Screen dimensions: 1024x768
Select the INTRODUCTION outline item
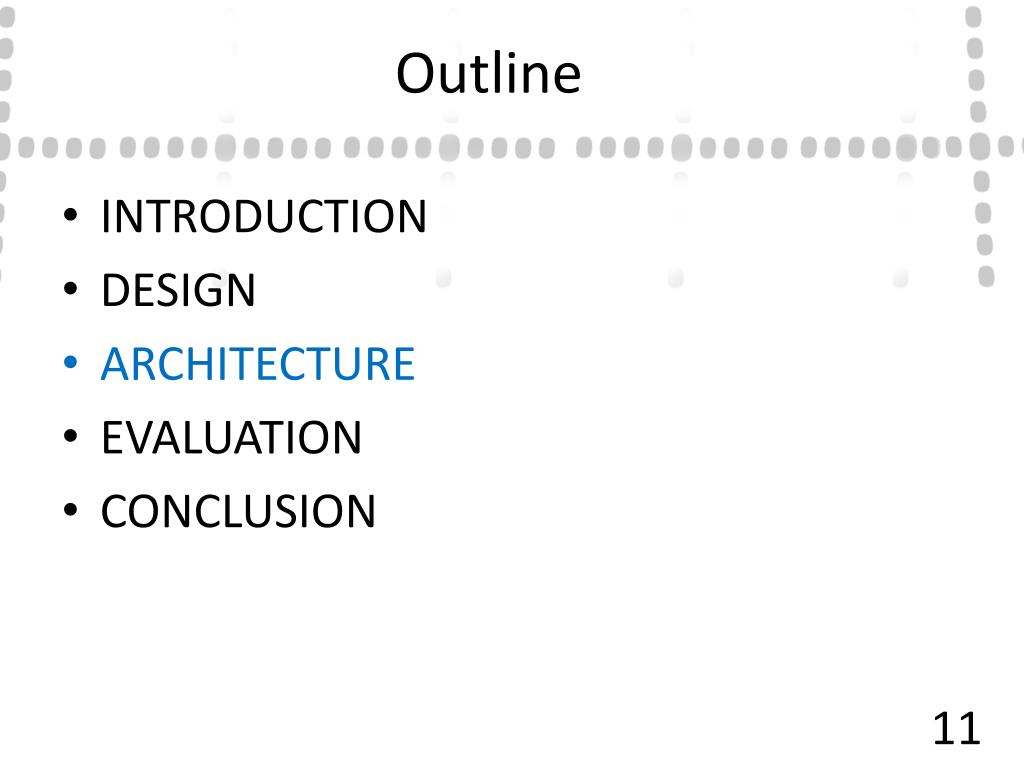[x=264, y=216]
